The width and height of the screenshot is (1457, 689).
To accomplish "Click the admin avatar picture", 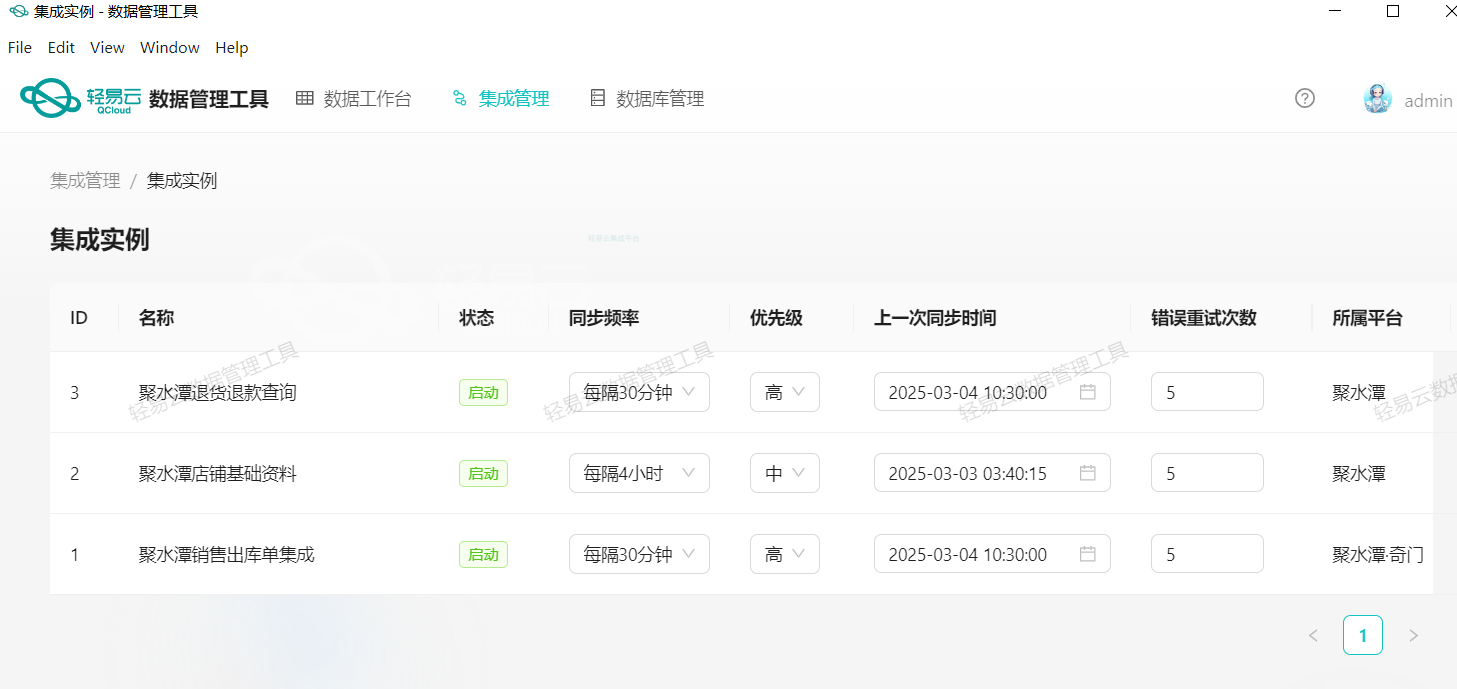I will [1377, 99].
